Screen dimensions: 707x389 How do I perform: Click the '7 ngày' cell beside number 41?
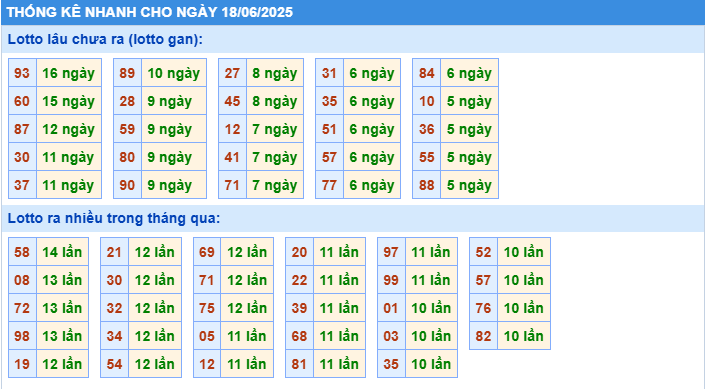(275, 156)
